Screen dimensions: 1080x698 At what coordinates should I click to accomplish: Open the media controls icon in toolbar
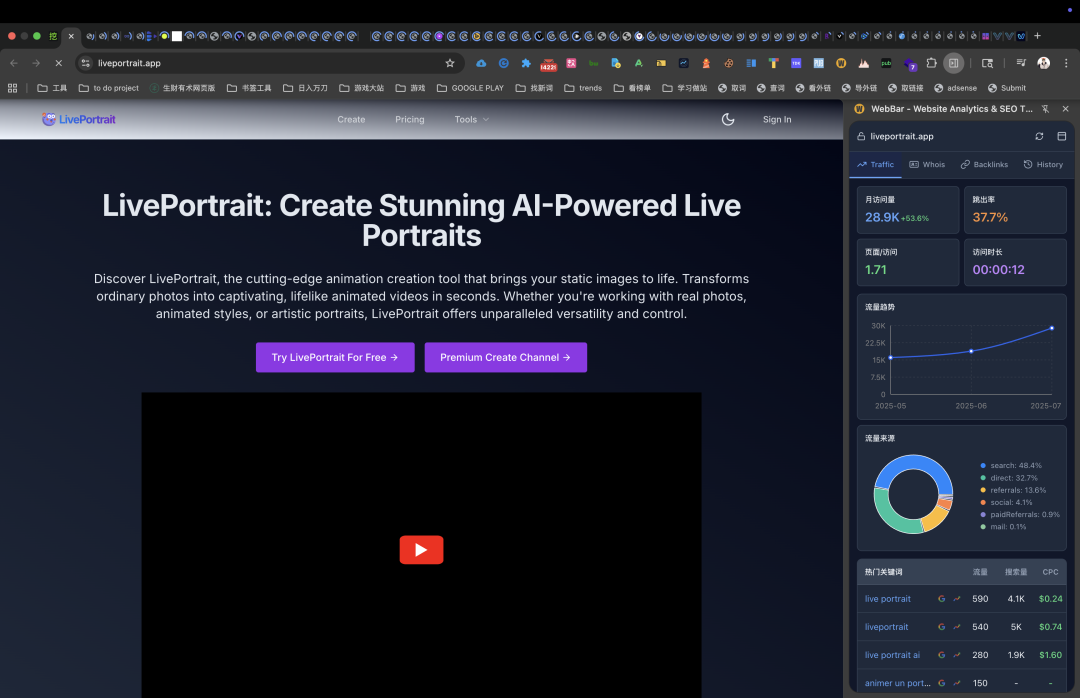point(1021,63)
